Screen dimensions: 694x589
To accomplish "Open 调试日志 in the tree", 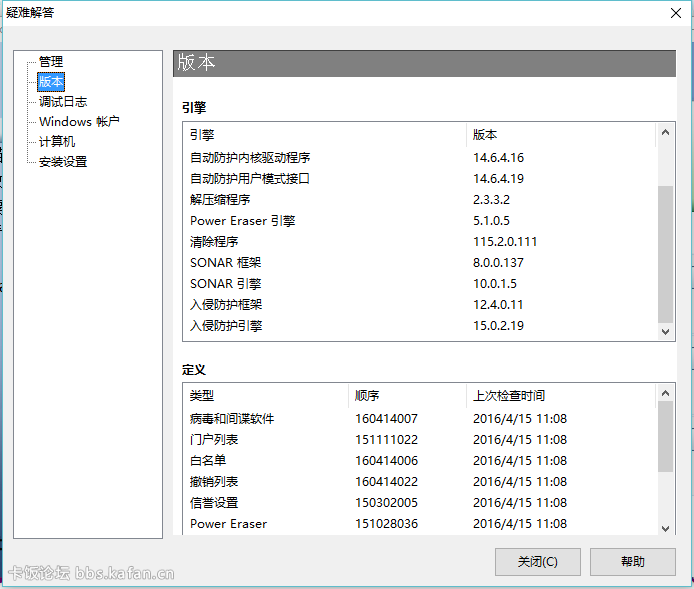I will click(63, 102).
